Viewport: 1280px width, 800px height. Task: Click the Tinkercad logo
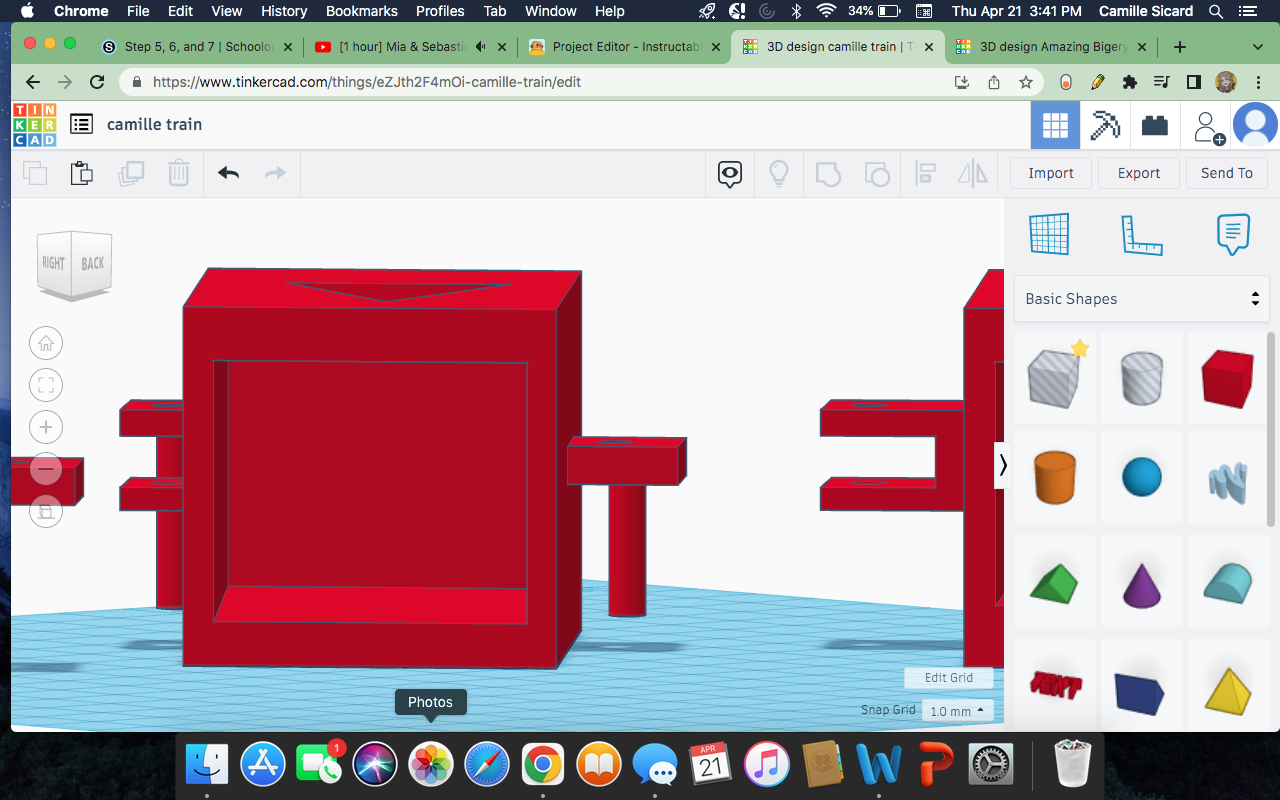[35, 125]
